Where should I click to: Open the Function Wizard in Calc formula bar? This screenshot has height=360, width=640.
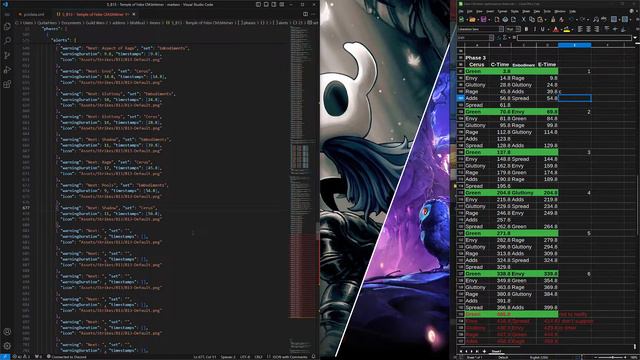point(498,38)
